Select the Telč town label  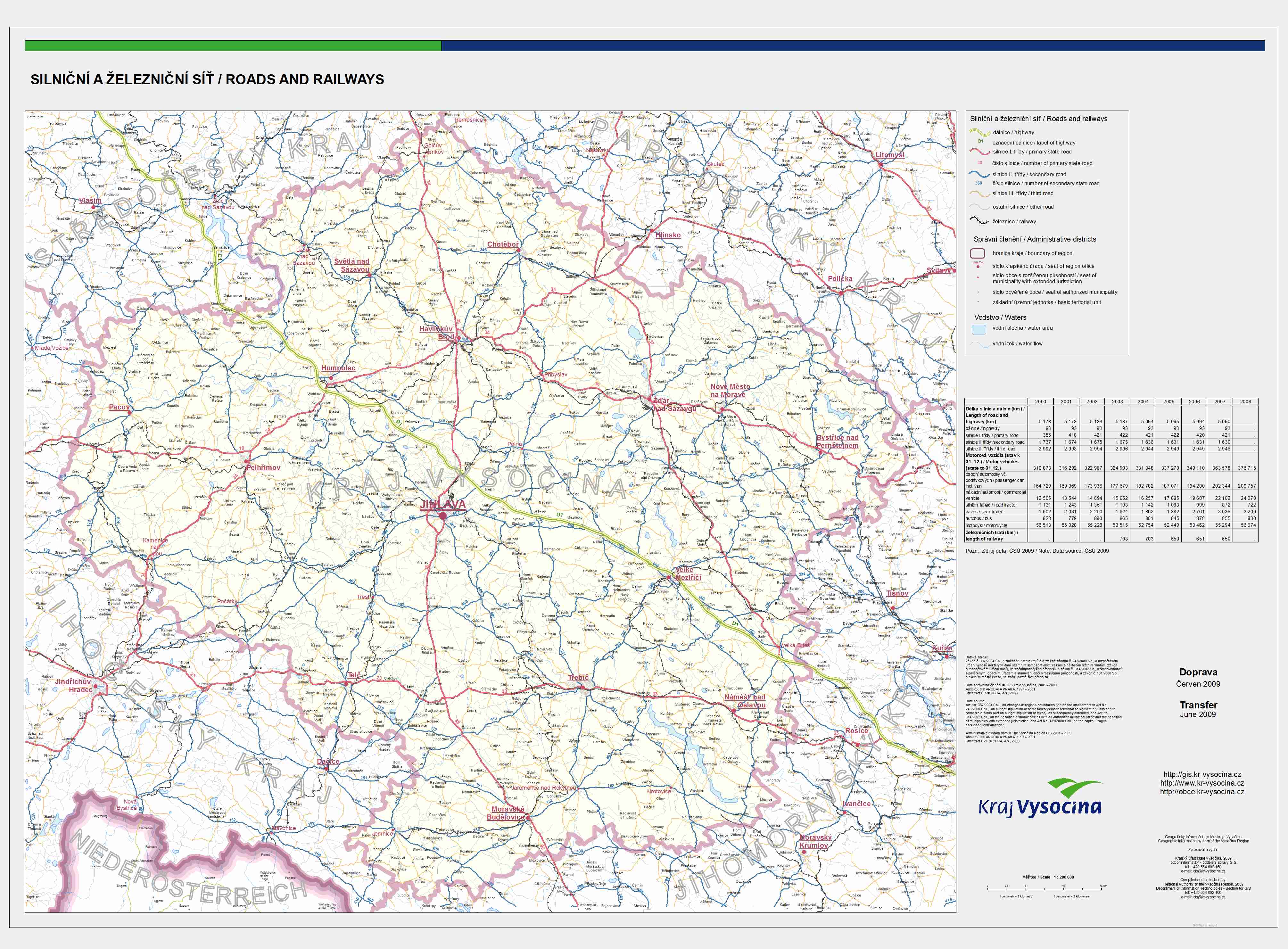click(354, 675)
